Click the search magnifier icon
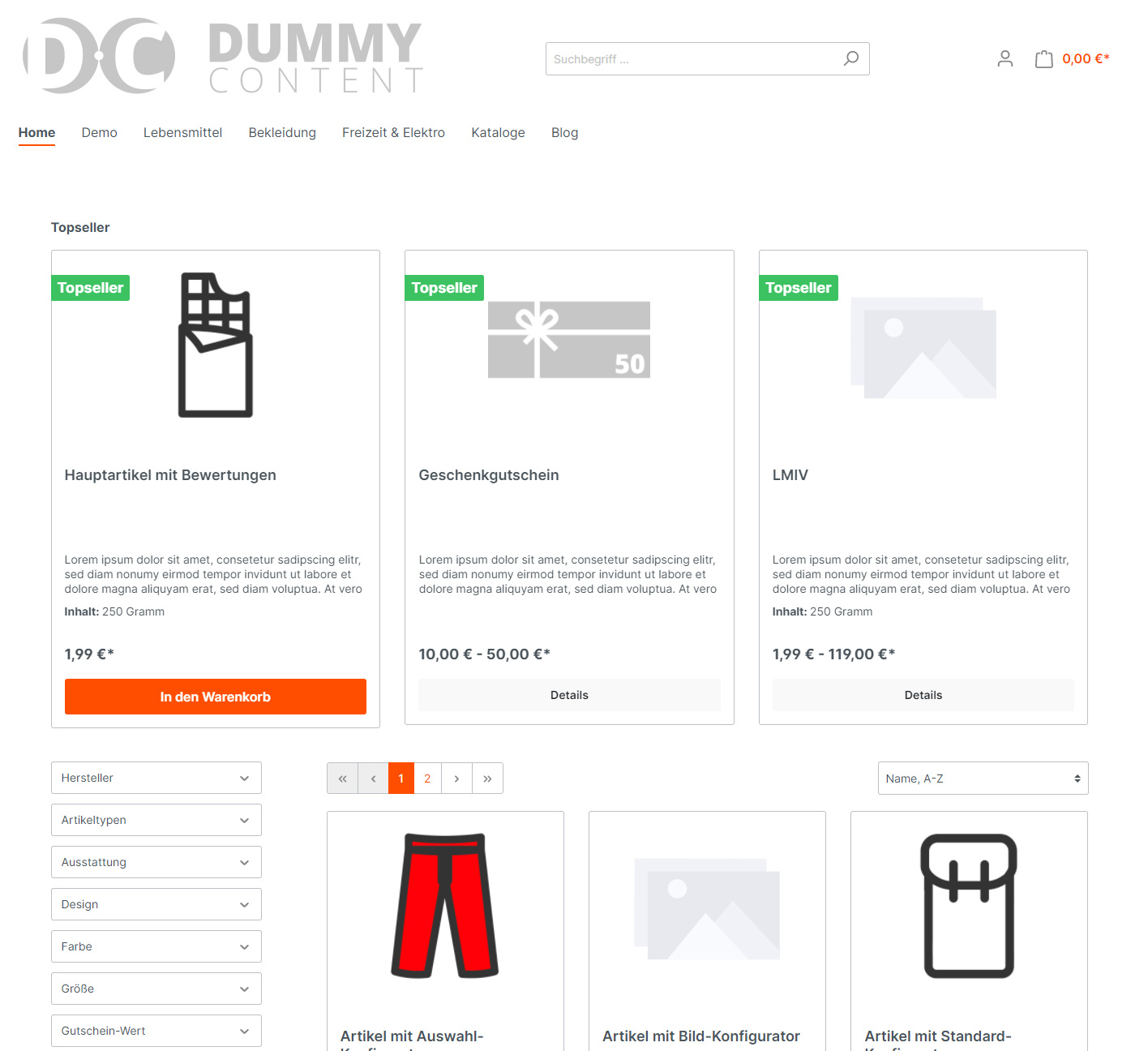 (850, 58)
